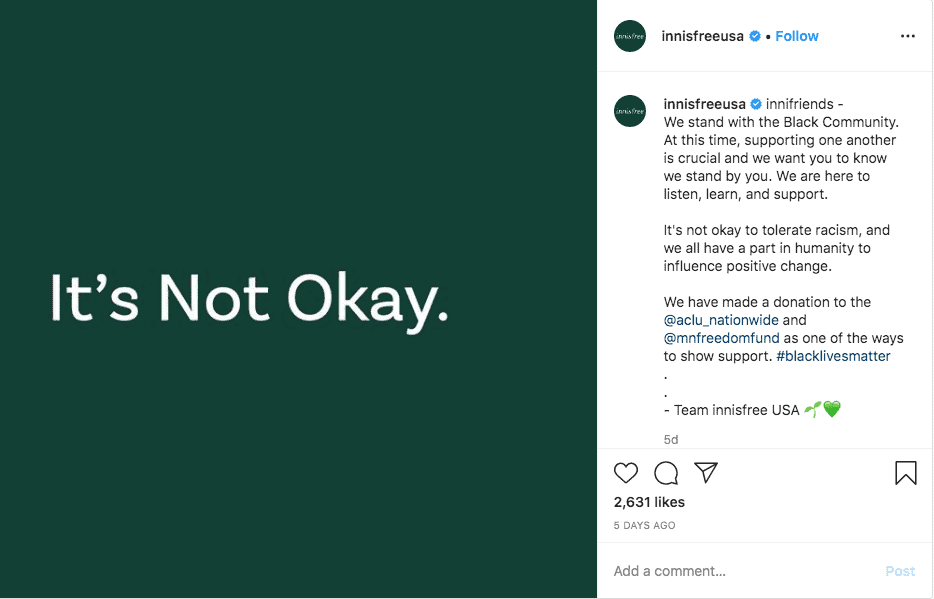This screenshot has height=599, width=934.
Task: Visit the @aclu_nationwide mention
Action: click(721, 320)
